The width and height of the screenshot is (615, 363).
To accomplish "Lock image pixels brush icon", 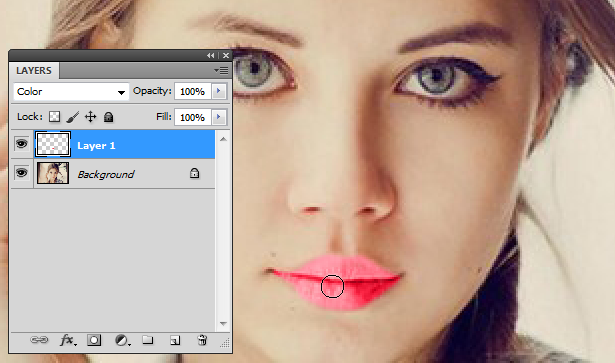I will (x=73, y=117).
